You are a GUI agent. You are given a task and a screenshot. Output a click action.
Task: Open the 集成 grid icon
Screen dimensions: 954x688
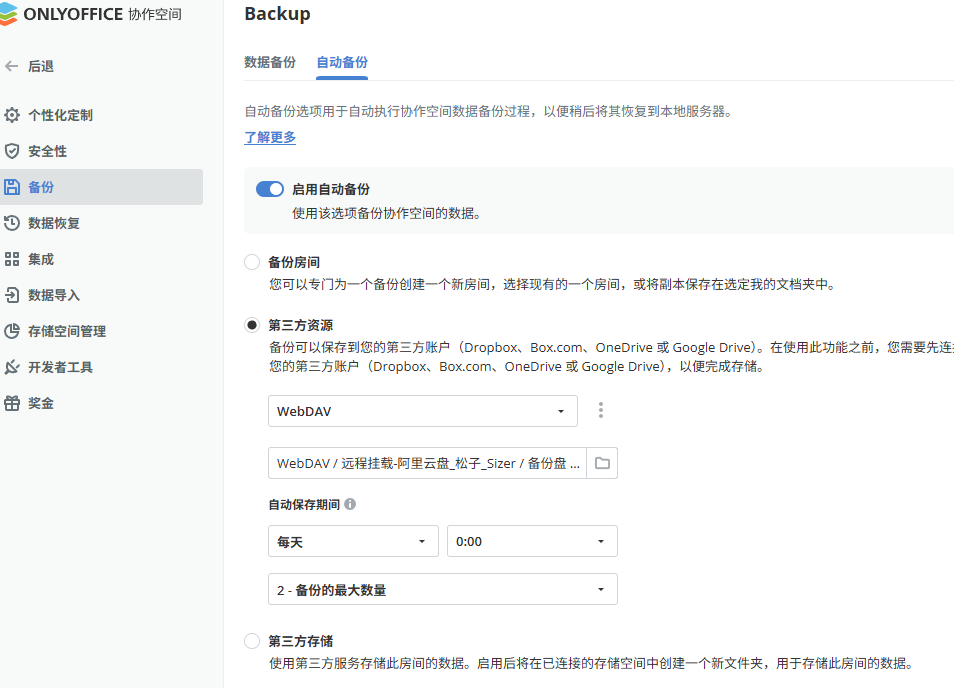[x=12, y=259]
